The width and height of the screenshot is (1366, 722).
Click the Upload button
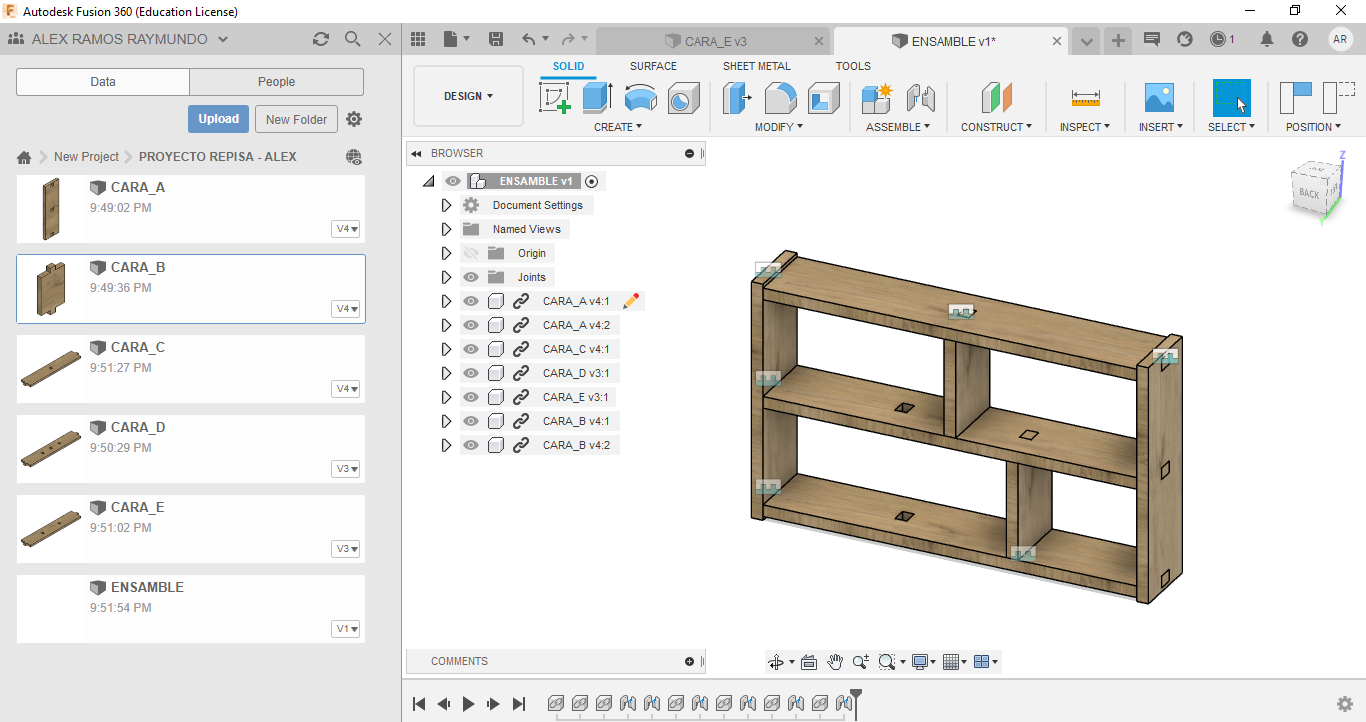(x=218, y=119)
